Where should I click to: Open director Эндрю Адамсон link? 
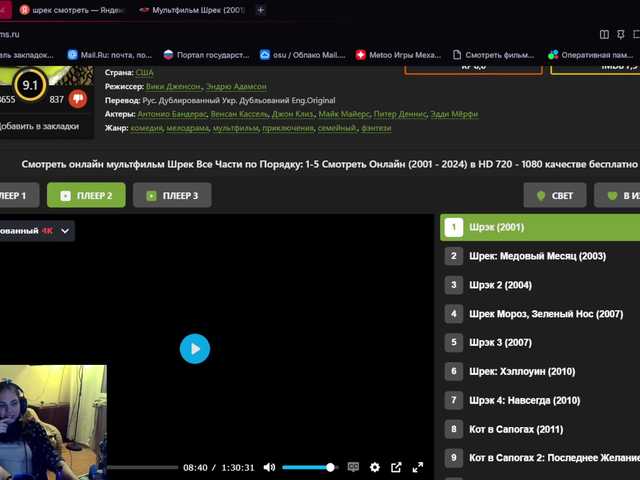[236, 87]
